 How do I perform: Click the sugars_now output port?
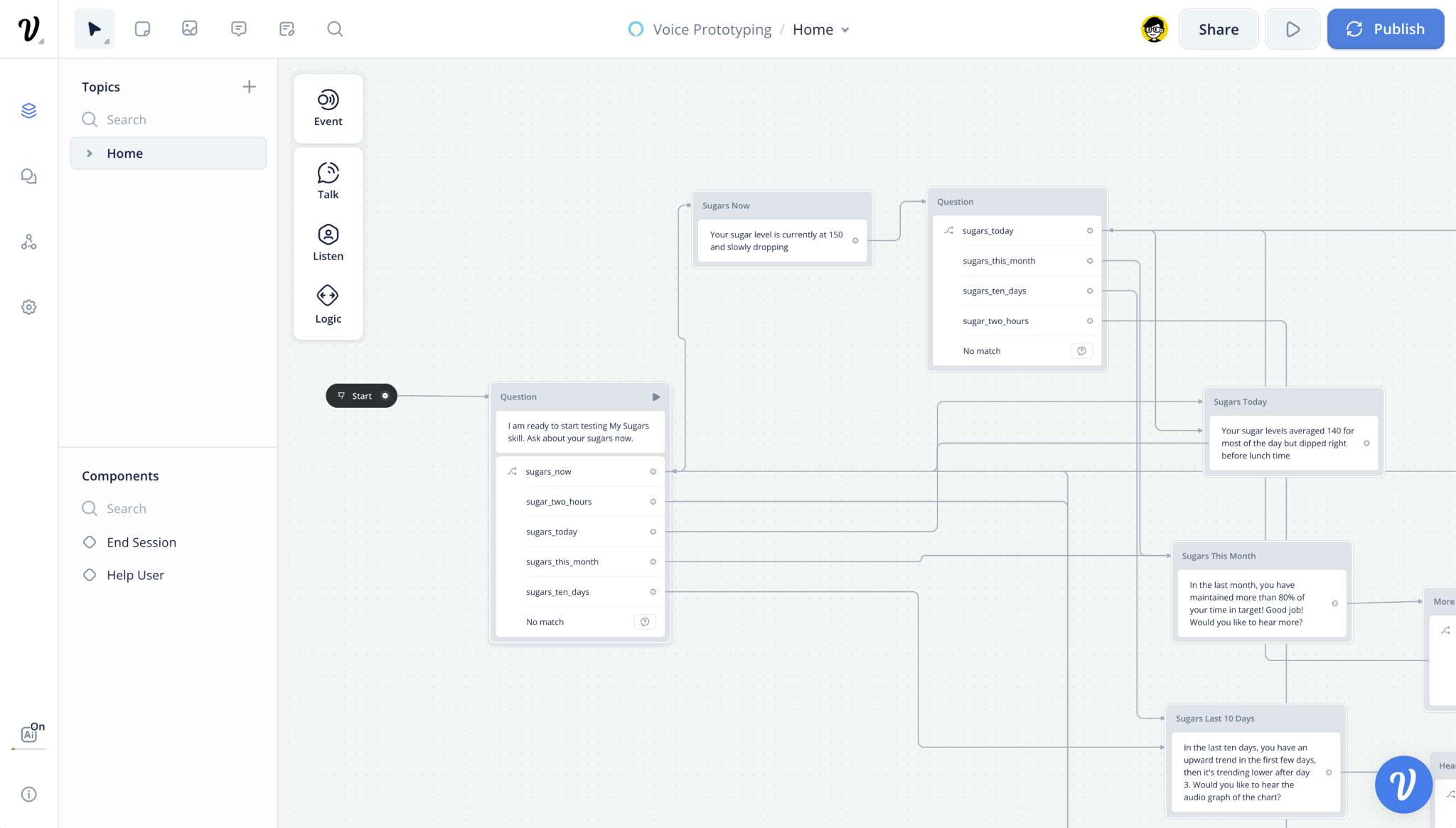[653, 472]
